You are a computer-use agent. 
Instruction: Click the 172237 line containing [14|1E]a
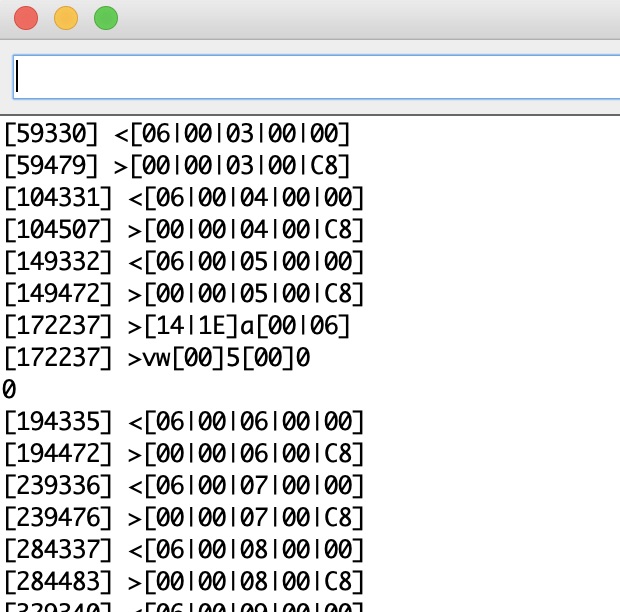click(x=178, y=326)
